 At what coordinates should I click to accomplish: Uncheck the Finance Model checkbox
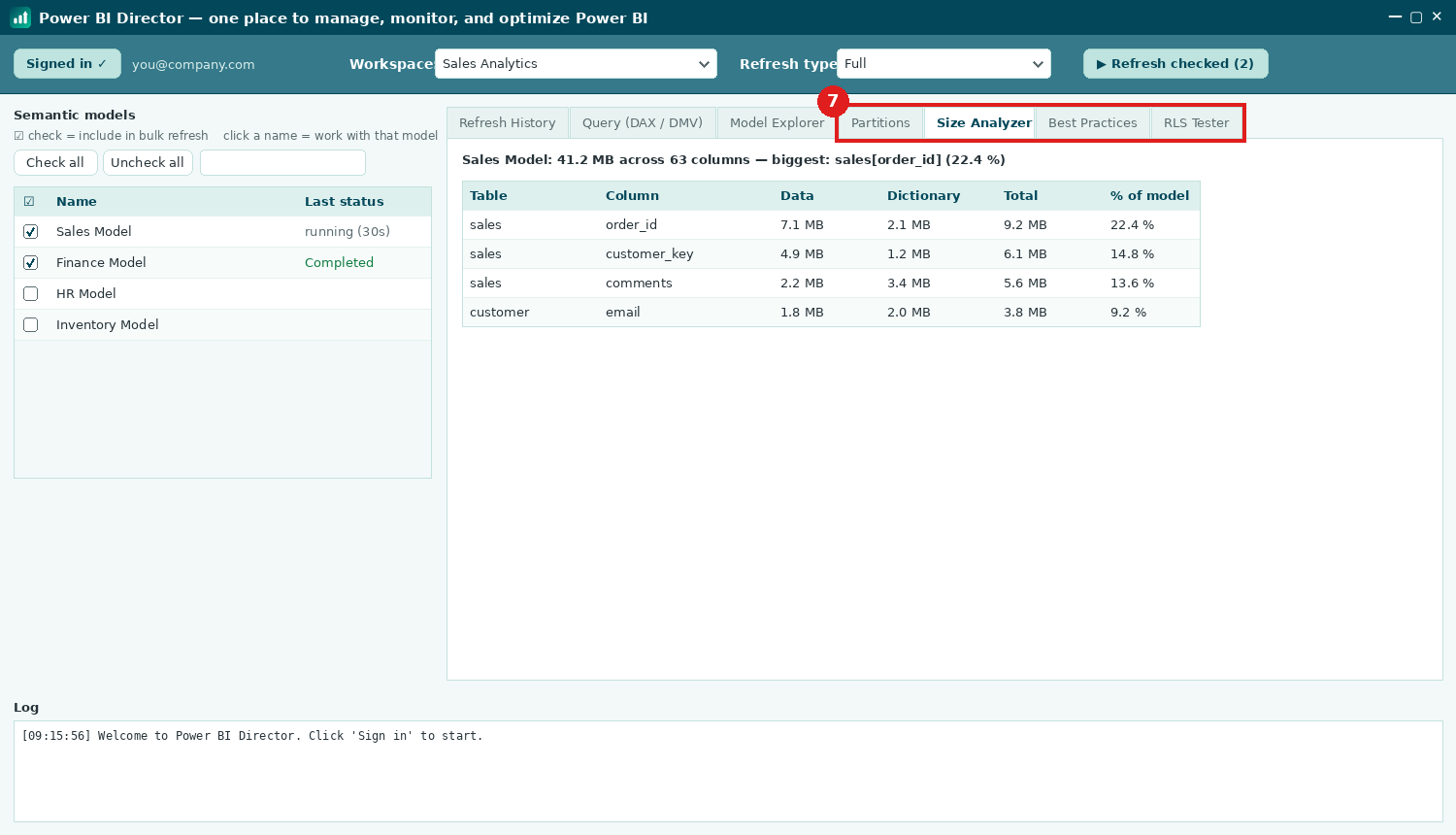(x=30, y=263)
